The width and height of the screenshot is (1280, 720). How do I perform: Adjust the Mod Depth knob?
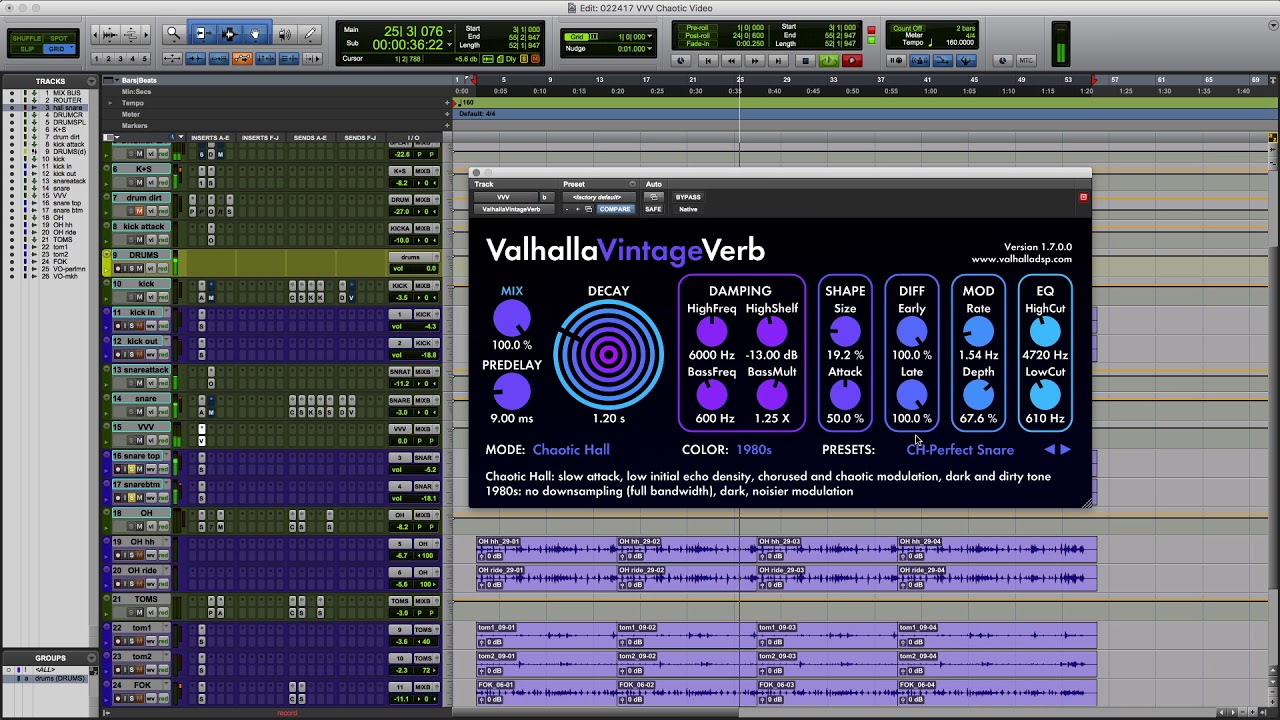[x=978, y=396]
